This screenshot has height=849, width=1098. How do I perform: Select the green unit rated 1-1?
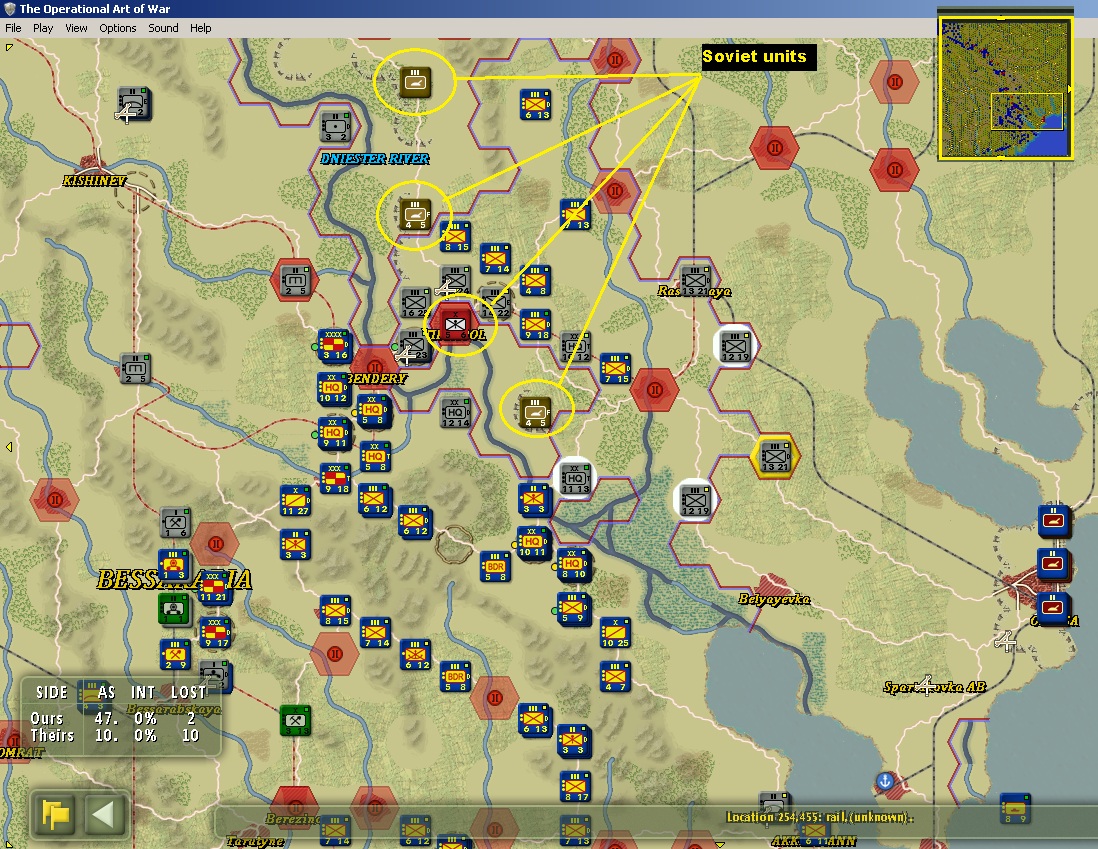coord(173,609)
